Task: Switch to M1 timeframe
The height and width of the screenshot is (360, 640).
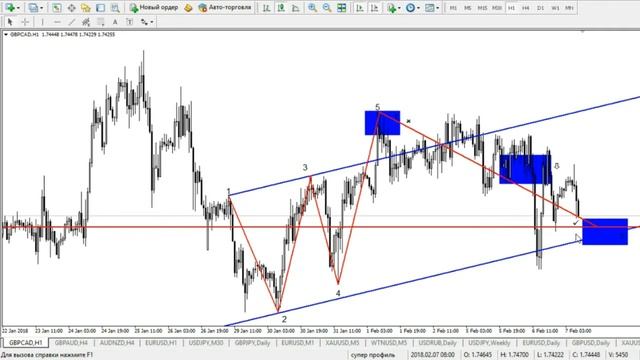Action: tap(453, 8)
